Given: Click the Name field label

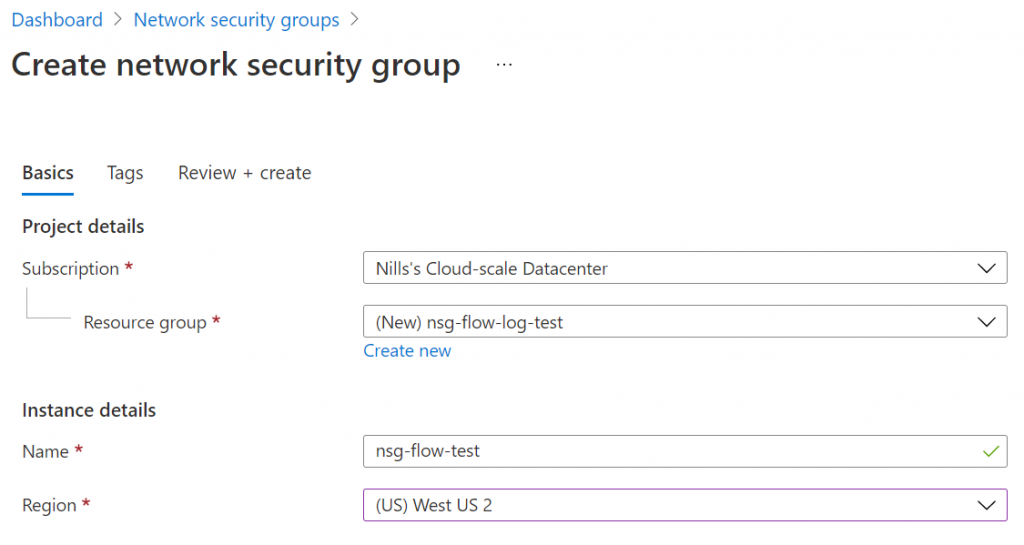Looking at the screenshot, I should tap(46, 451).
